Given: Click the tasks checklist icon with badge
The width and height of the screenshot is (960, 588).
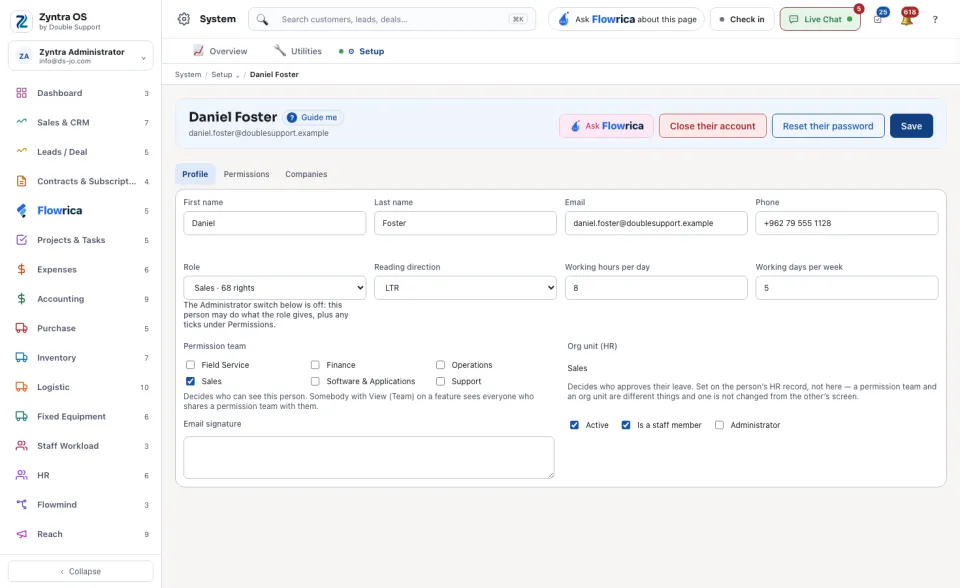Looking at the screenshot, I should [x=879, y=19].
